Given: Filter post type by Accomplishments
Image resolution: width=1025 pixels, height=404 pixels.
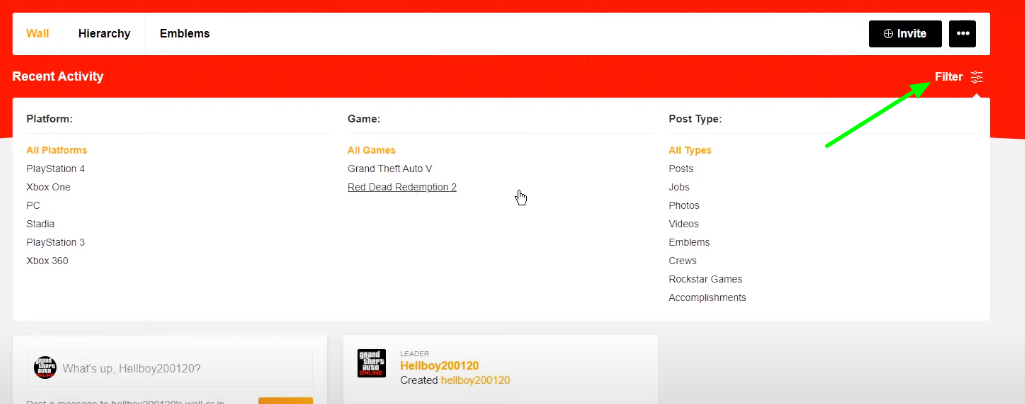Looking at the screenshot, I should point(707,297).
